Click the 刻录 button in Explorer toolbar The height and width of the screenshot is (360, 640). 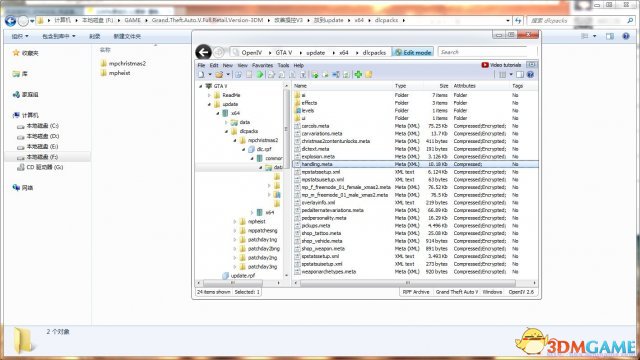coord(95,36)
